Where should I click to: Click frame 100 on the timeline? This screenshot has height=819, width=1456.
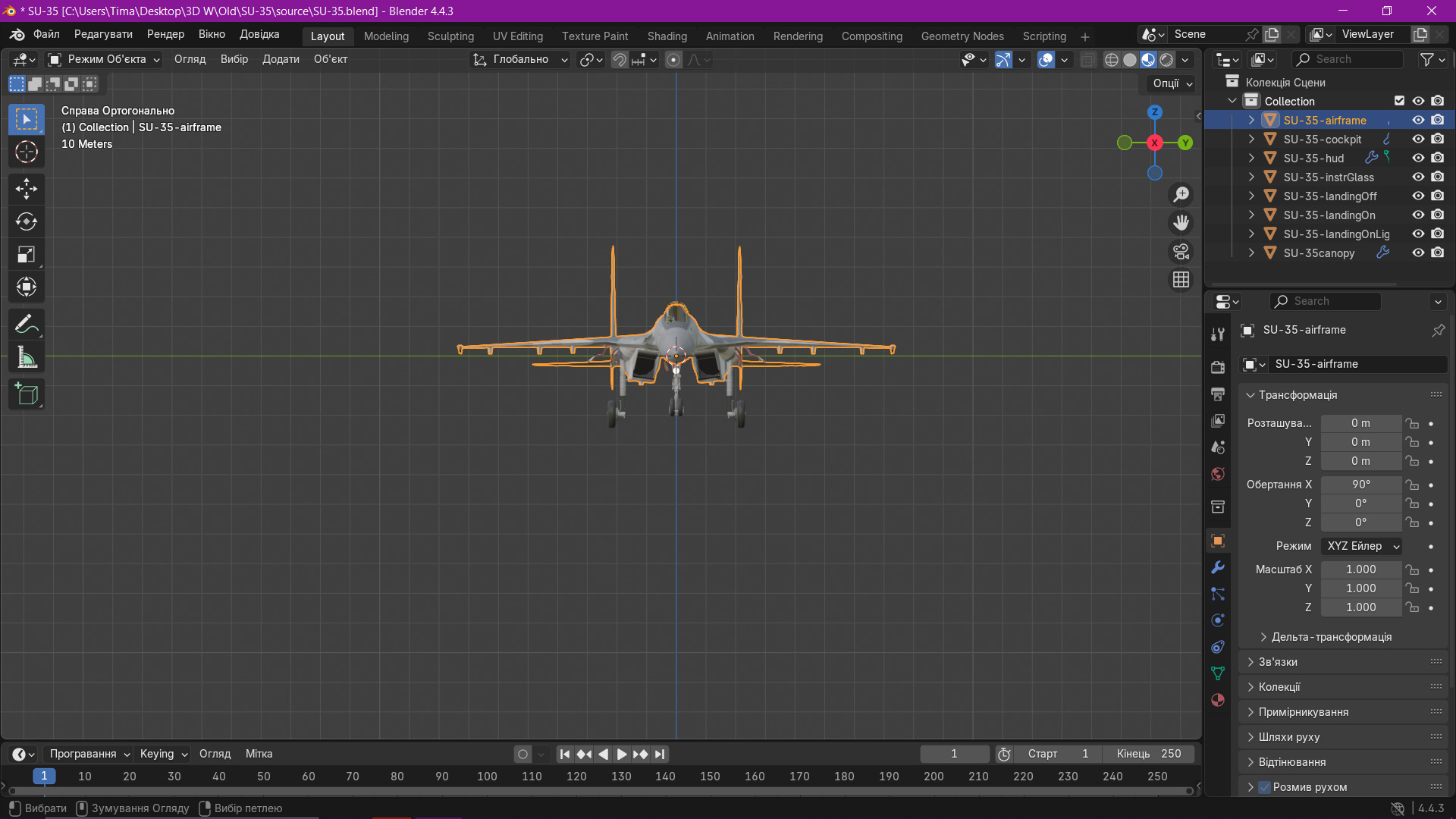click(x=487, y=777)
